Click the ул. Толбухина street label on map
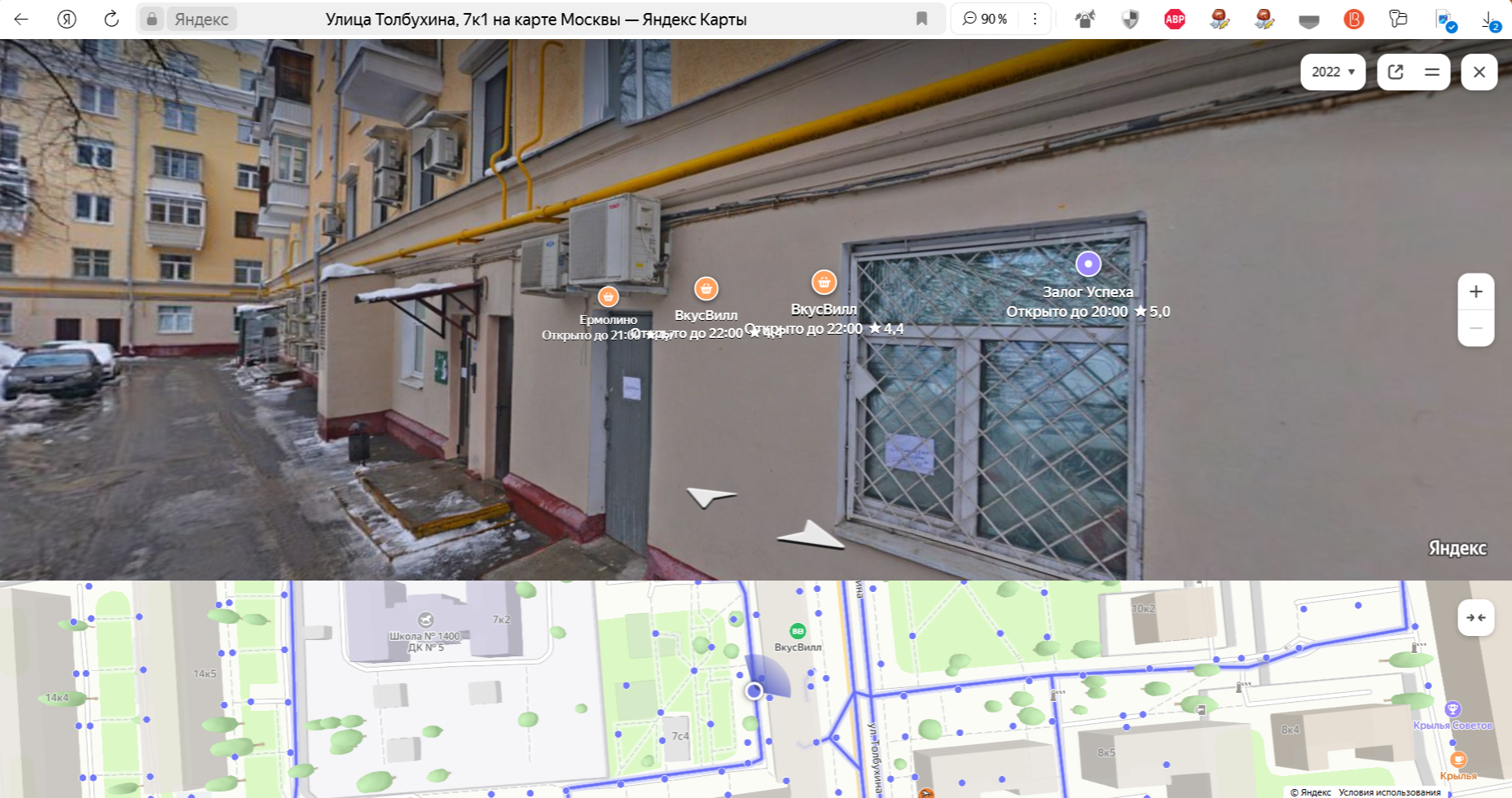 pyautogui.click(x=874, y=759)
